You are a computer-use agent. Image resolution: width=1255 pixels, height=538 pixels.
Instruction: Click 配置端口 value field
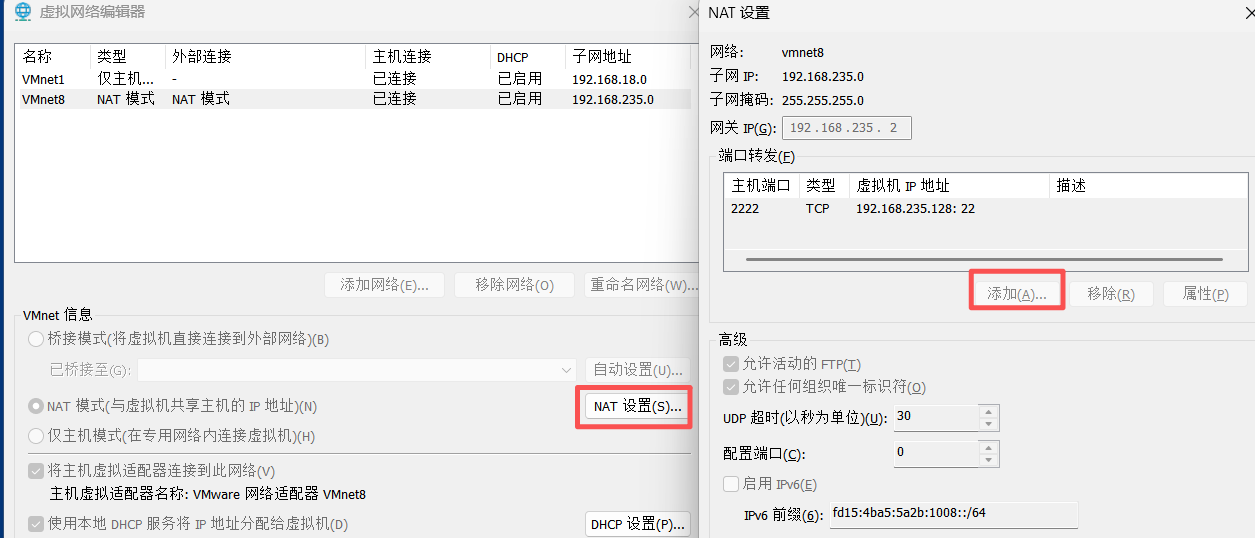point(936,453)
